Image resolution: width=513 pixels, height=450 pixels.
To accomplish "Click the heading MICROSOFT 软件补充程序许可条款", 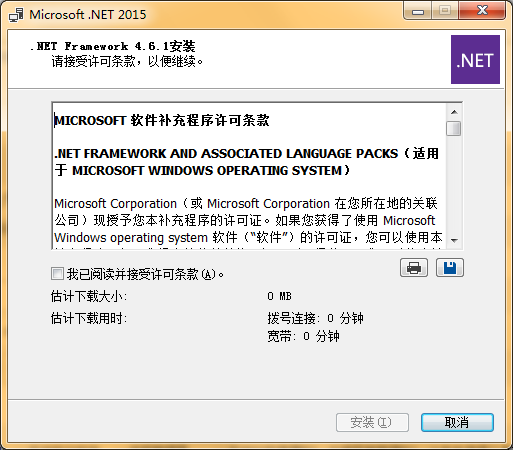I will coord(162,120).
